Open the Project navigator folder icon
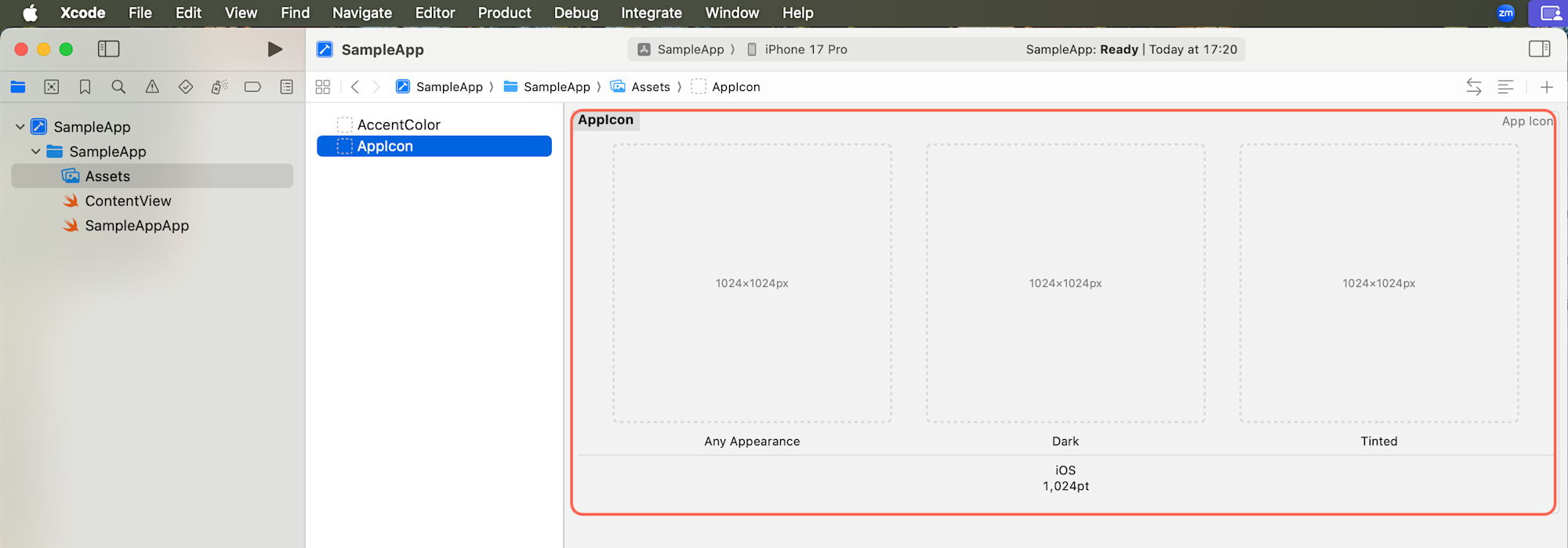Viewport: 1568px width, 548px height. click(x=18, y=87)
